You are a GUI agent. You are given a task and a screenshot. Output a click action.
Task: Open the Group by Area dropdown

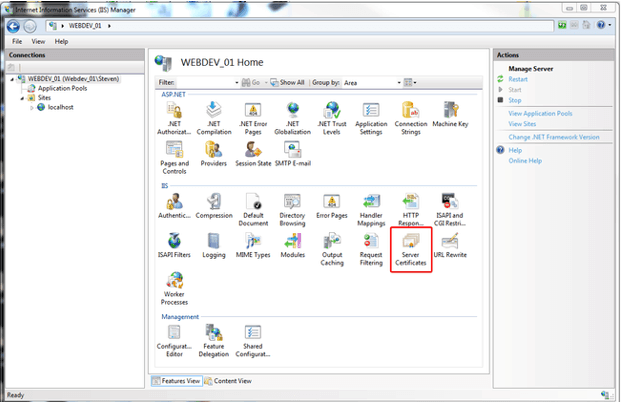[x=399, y=83]
